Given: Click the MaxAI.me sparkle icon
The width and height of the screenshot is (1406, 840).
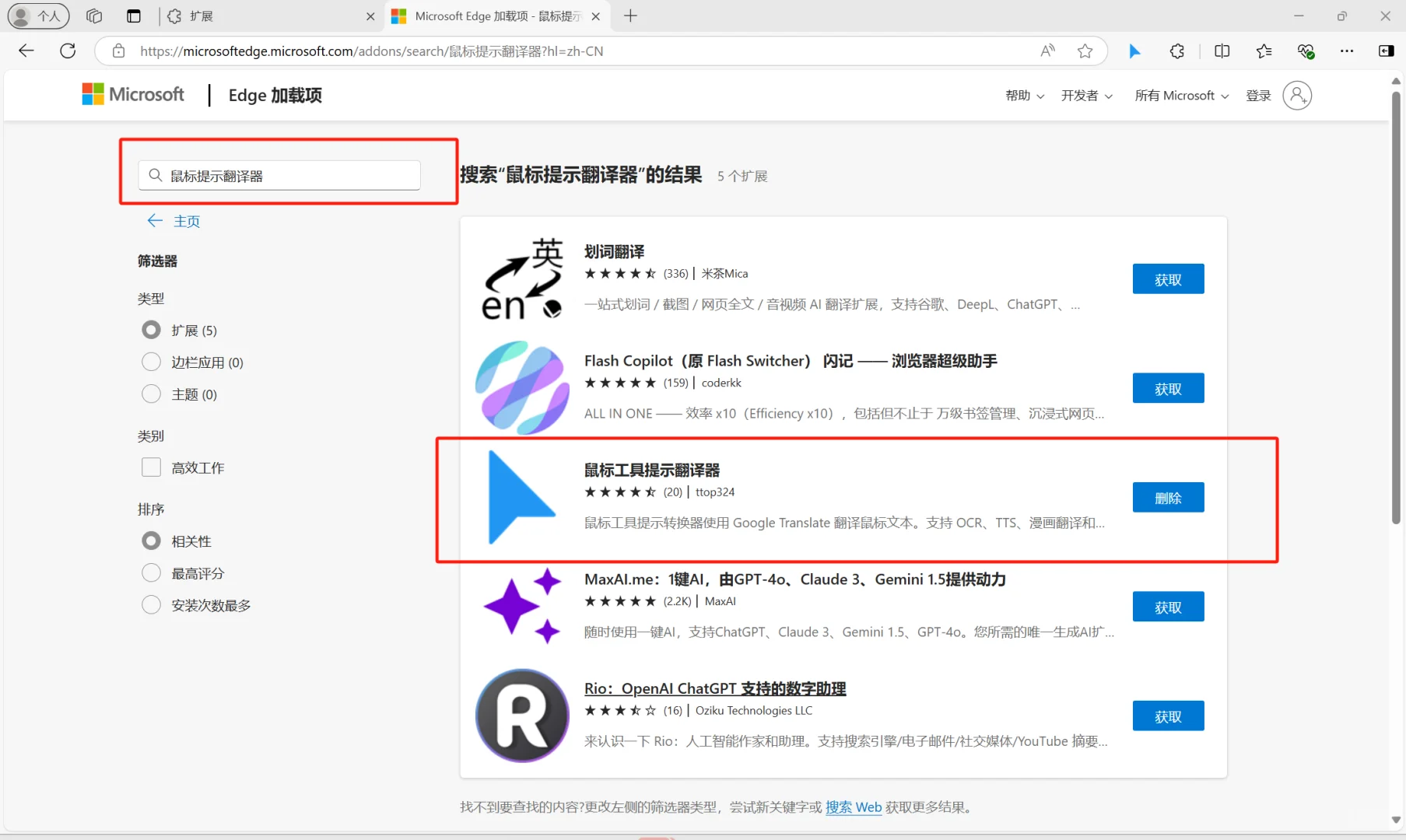Looking at the screenshot, I should pos(521,607).
